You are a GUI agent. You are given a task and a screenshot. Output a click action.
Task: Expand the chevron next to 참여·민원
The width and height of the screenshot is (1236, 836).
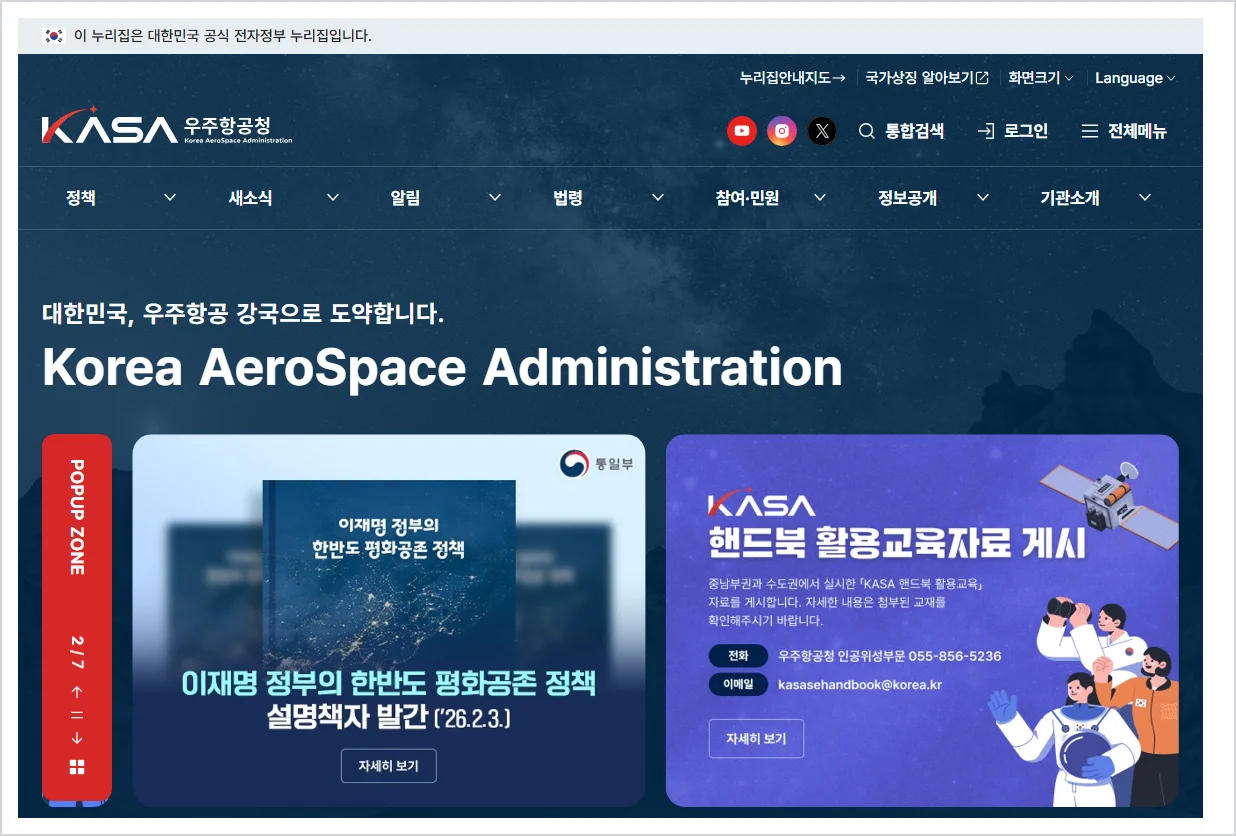coord(820,198)
